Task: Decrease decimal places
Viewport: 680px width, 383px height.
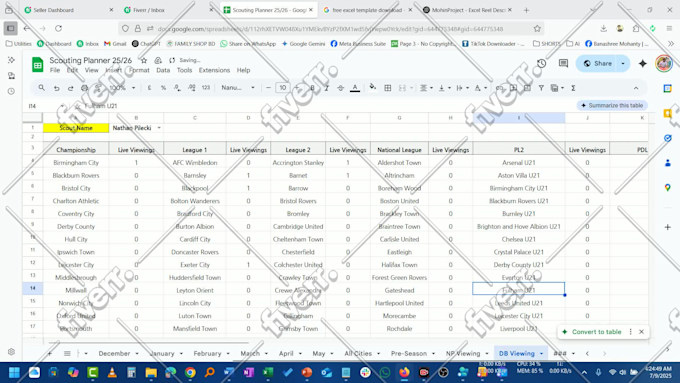Action: [177, 88]
